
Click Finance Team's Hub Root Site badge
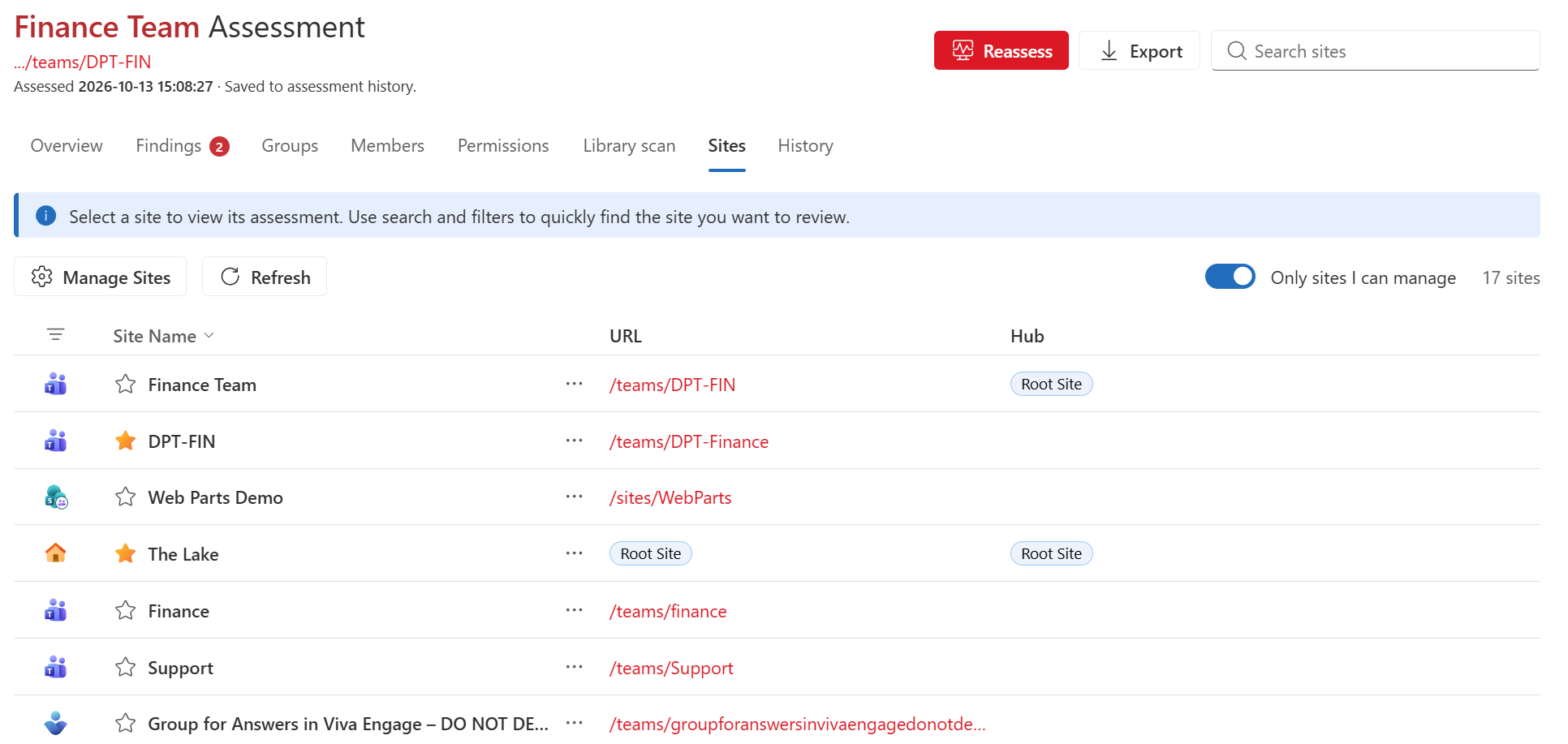coord(1051,384)
